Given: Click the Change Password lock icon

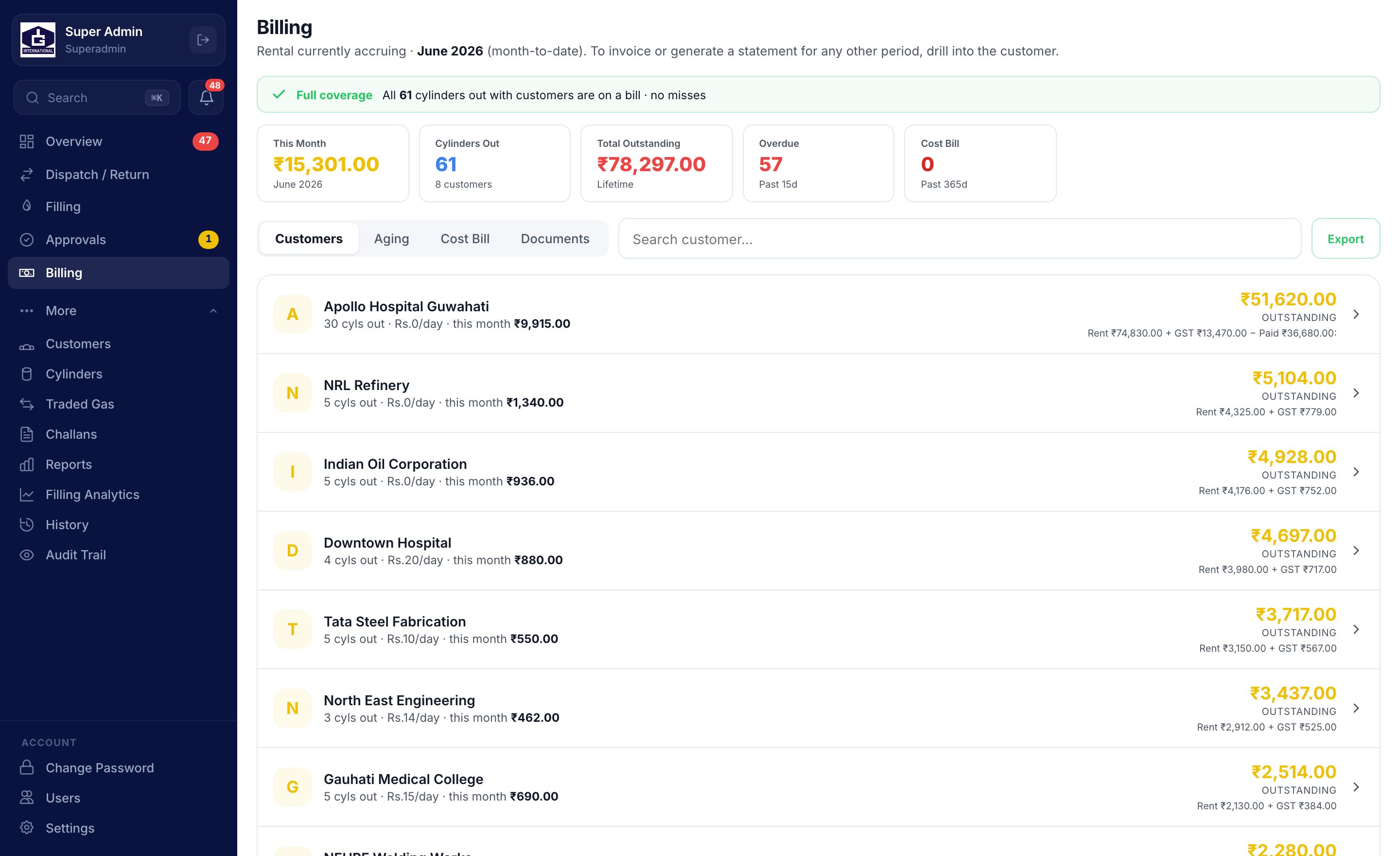Looking at the screenshot, I should pos(27,768).
